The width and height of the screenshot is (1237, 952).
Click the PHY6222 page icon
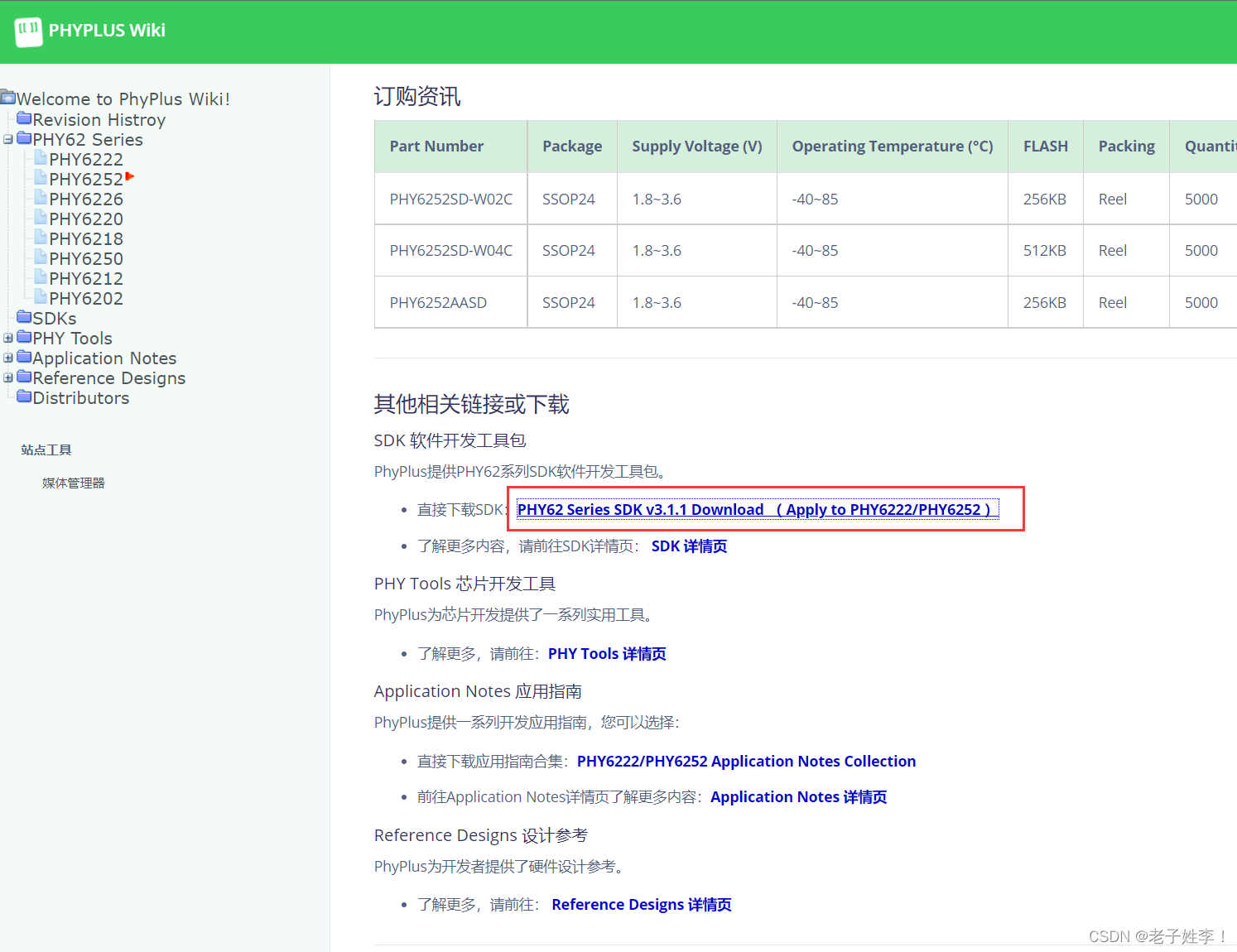pos(41,157)
